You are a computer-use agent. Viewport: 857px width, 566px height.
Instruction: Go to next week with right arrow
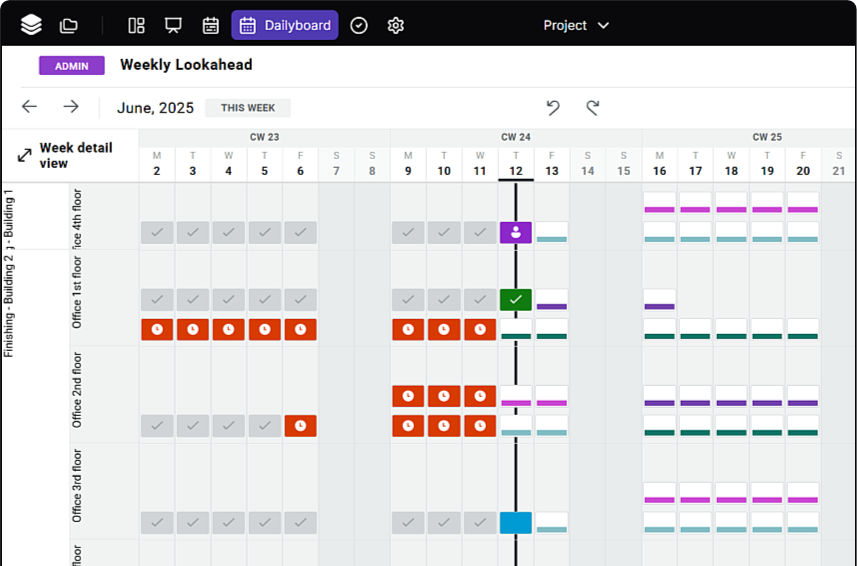pos(71,107)
